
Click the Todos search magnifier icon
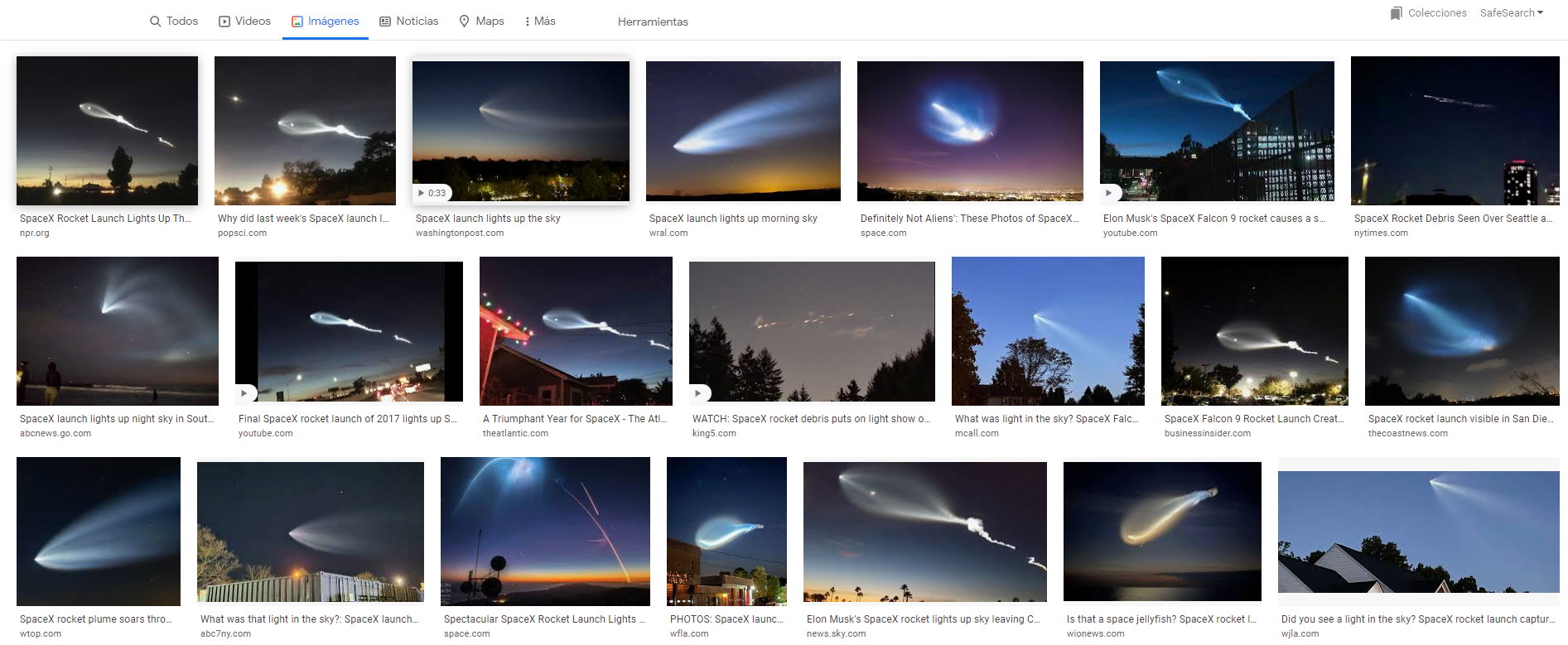coord(155,22)
